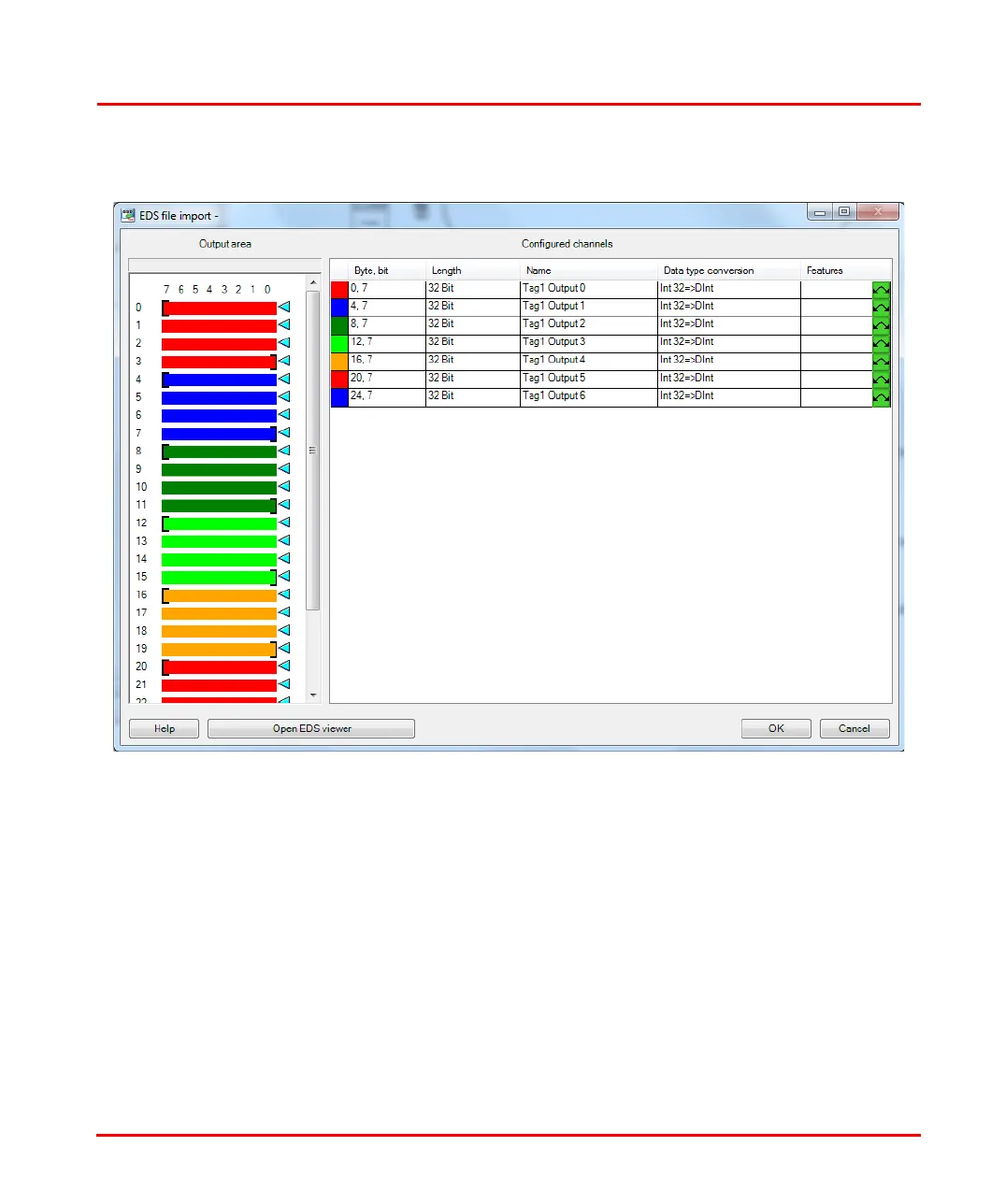Click the Name column header
The image size is (991, 1204).
coord(589,270)
